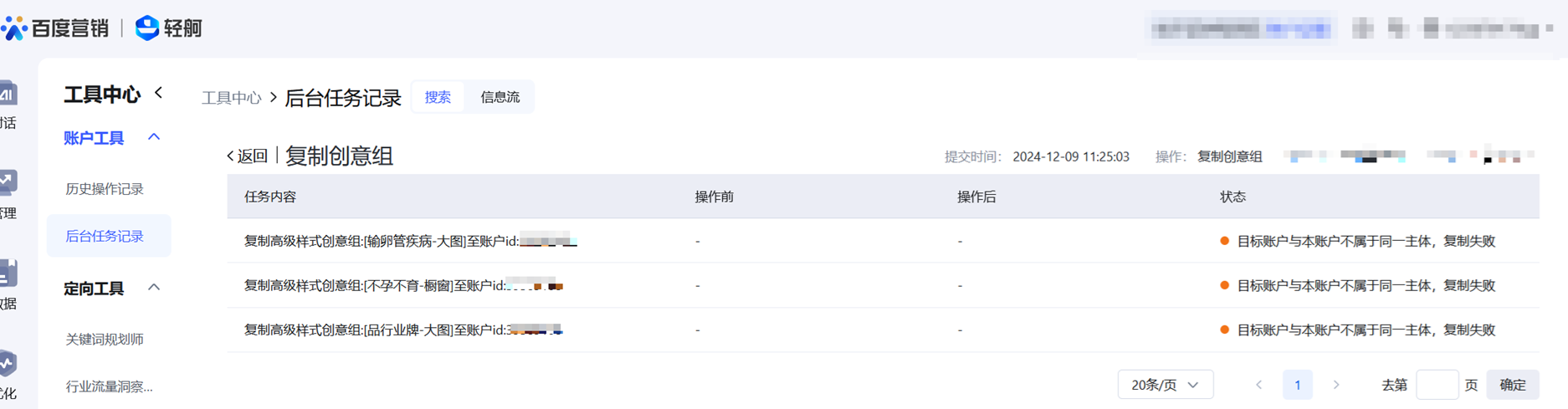
Task: Click the 工具中心 breadcrumb link
Action: pyautogui.click(x=231, y=98)
